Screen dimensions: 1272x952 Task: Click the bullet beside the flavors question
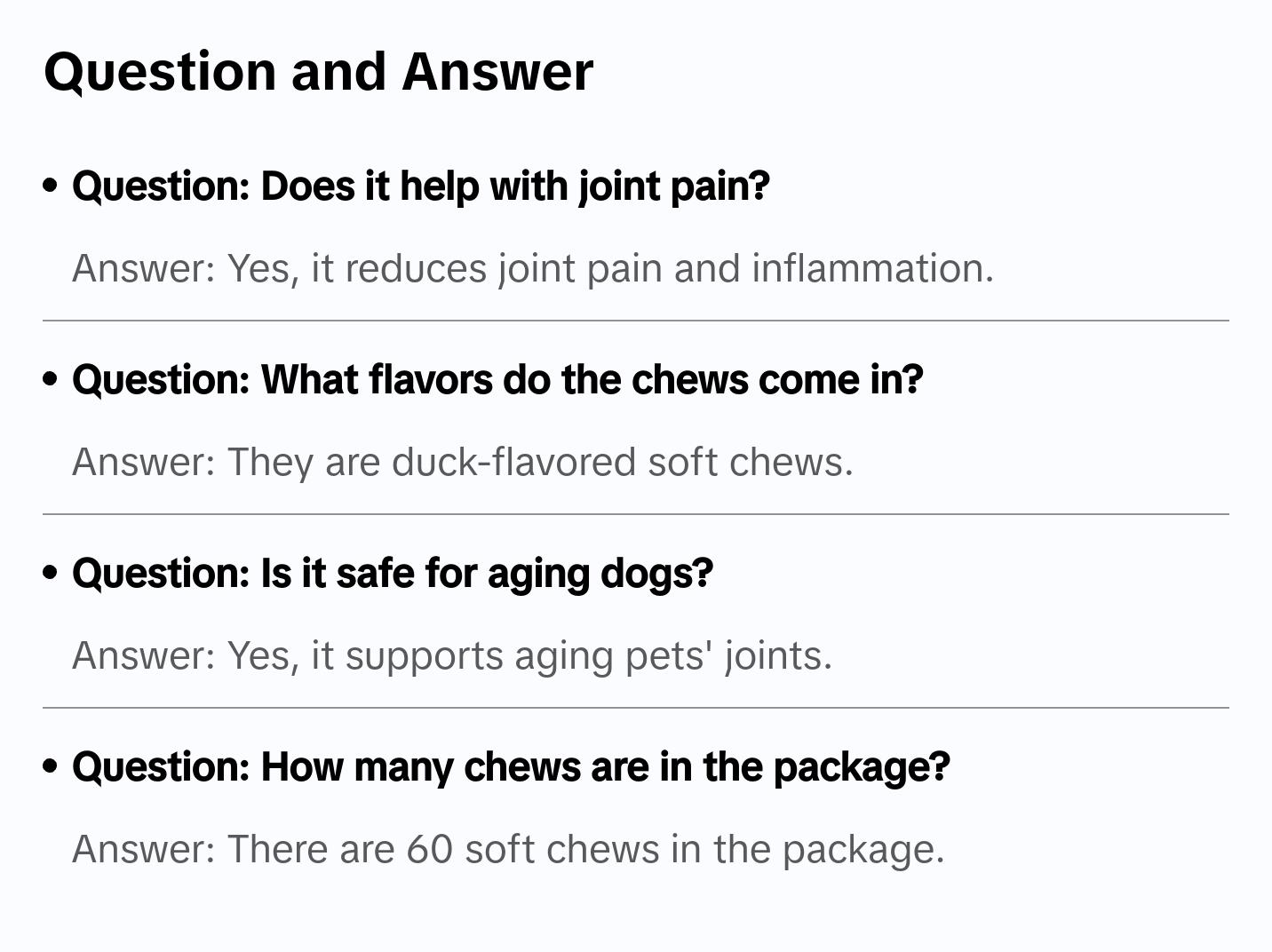coord(51,379)
